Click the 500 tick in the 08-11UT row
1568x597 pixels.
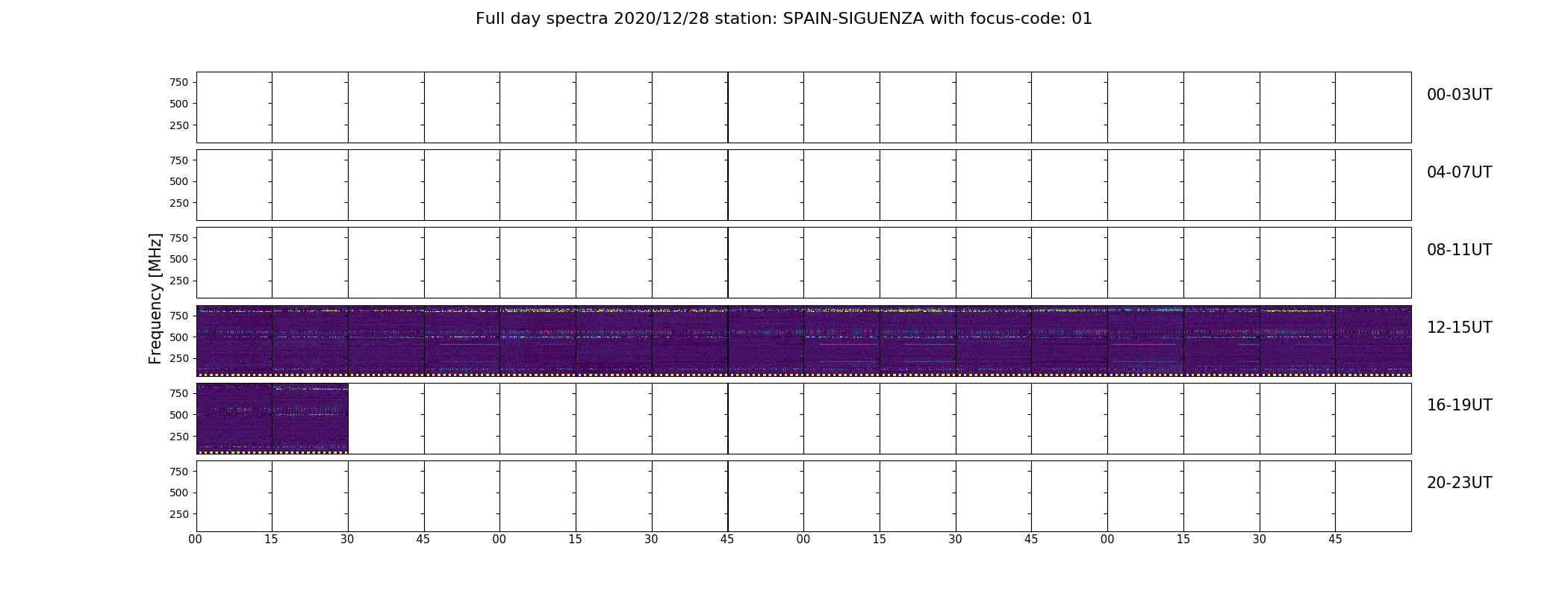[179, 259]
